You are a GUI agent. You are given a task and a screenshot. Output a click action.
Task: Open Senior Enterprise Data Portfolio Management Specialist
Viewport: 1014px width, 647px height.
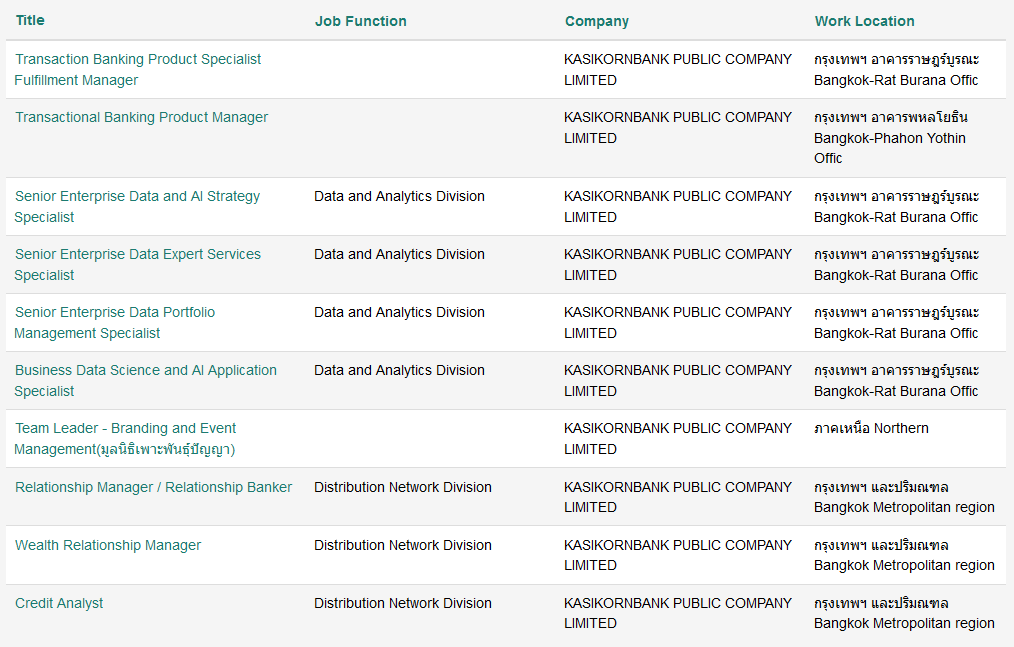[114, 323]
